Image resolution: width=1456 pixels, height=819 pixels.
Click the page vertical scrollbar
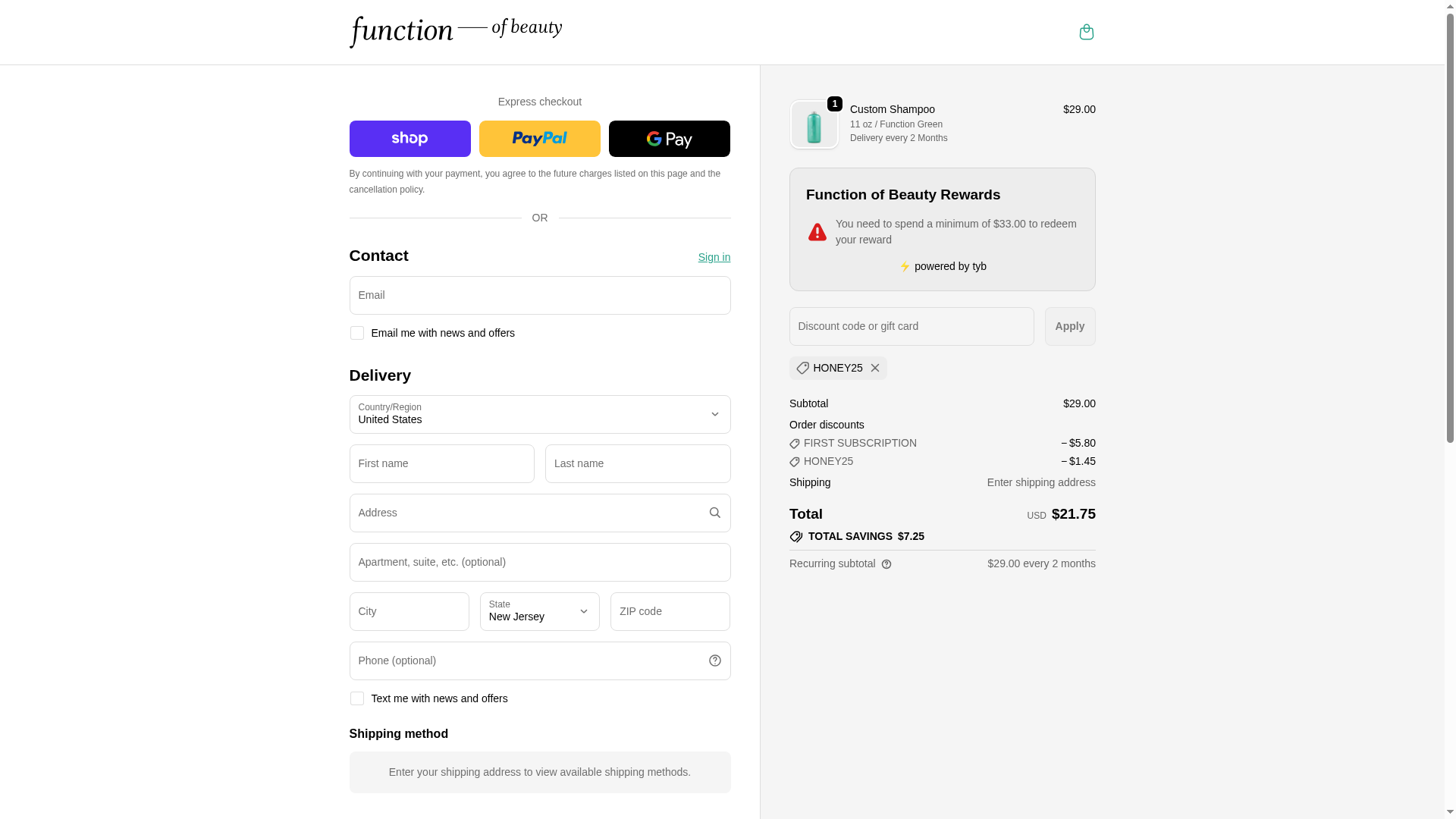pyautogui.click(x=1450, y=227)
